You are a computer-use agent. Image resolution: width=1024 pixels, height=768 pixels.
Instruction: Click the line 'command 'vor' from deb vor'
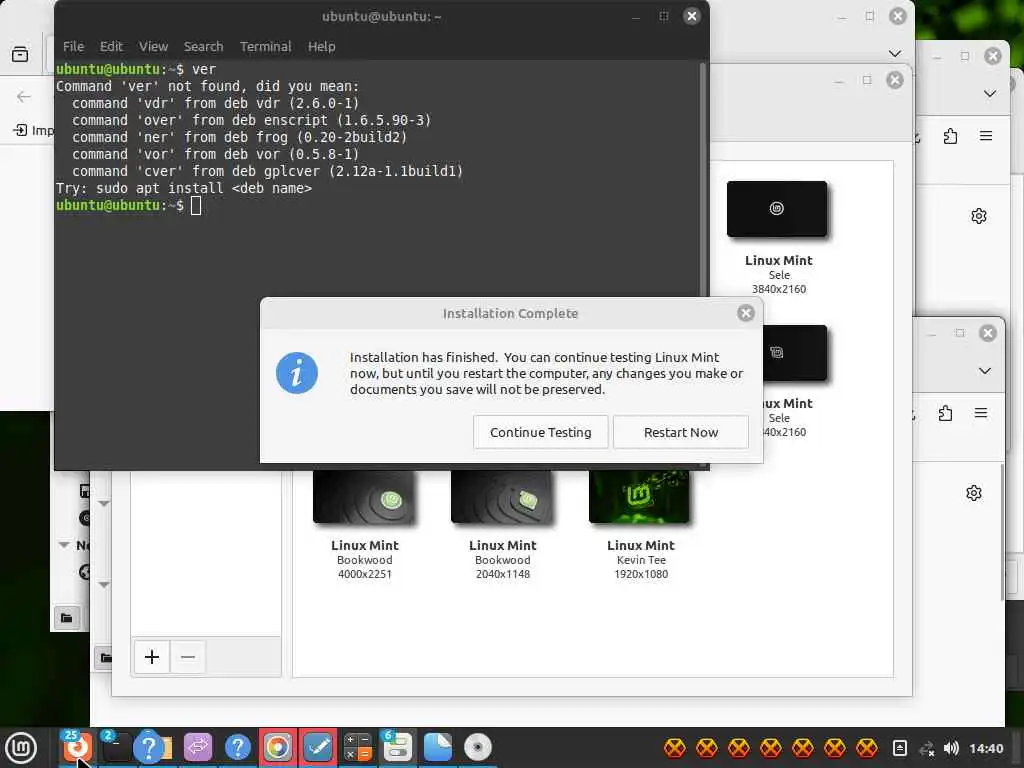(216, 154)
